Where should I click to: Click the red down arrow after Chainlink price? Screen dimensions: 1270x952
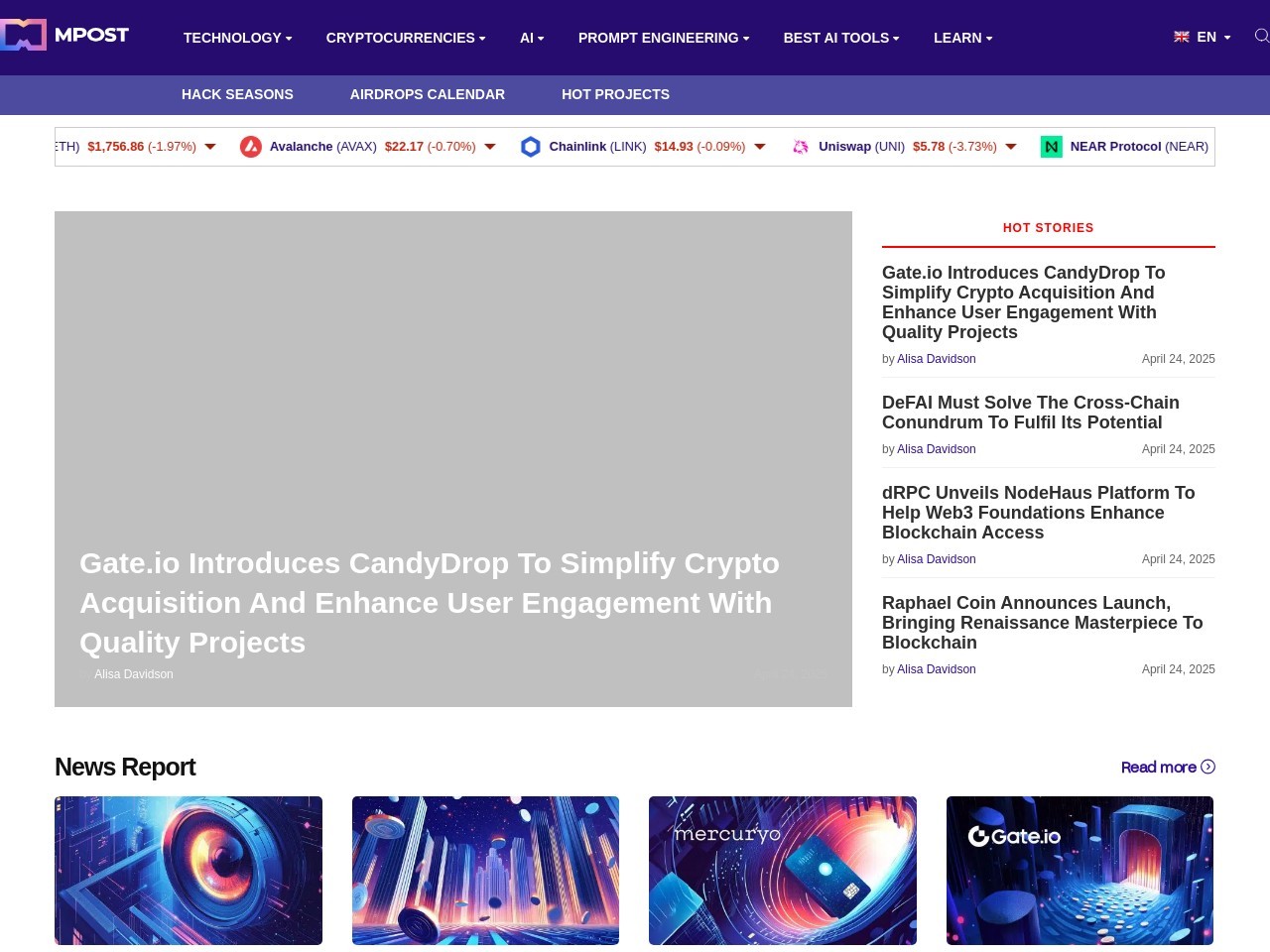[760, 147]
